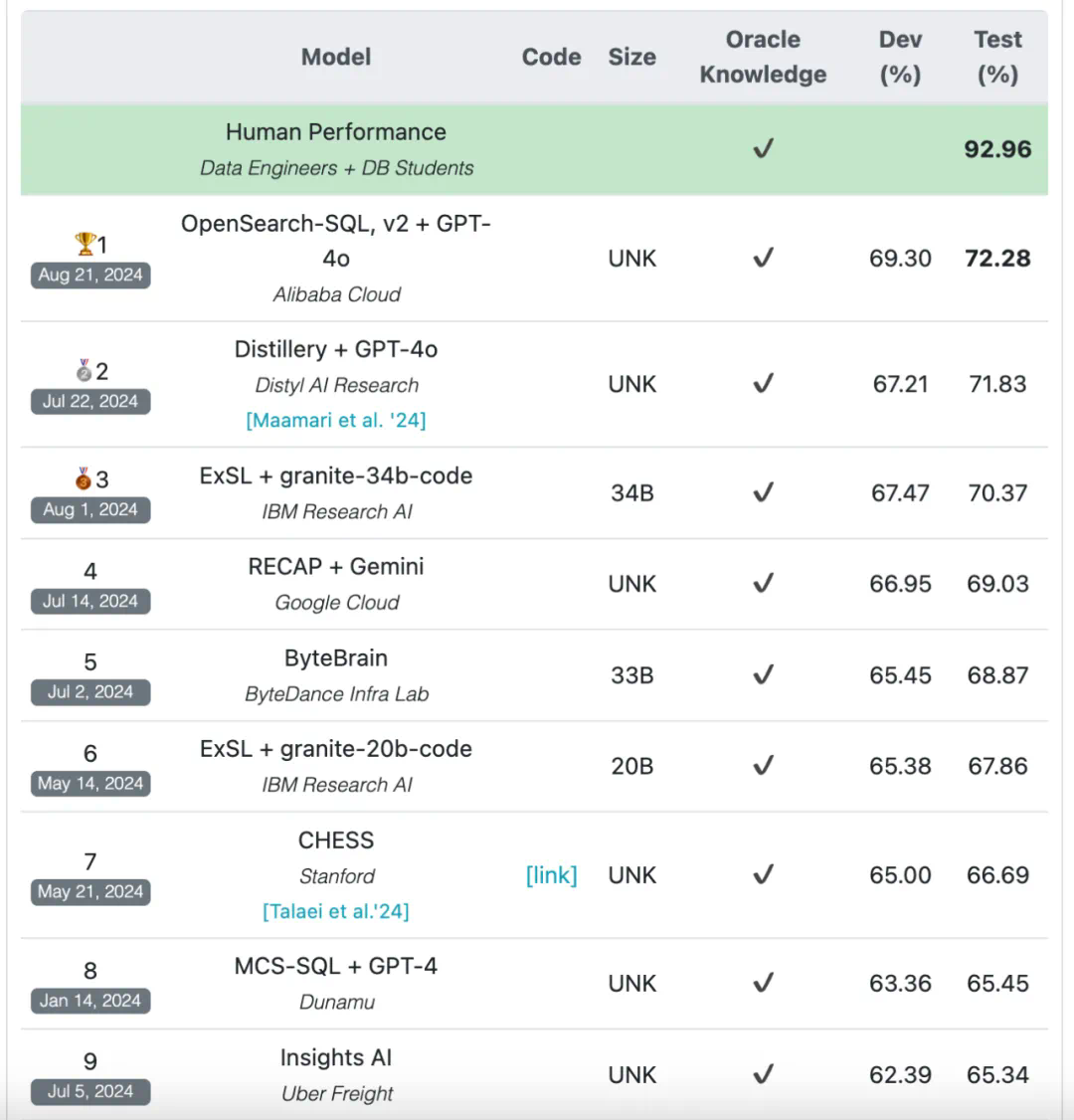Click the Dev (%) column header
The image size is (1074, 1120).
click(x=900, y=57)
